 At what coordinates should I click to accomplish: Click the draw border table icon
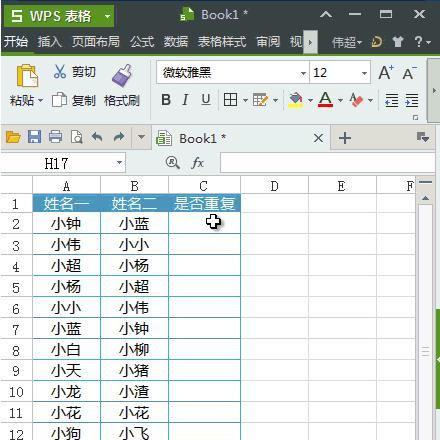click(260, 100)
